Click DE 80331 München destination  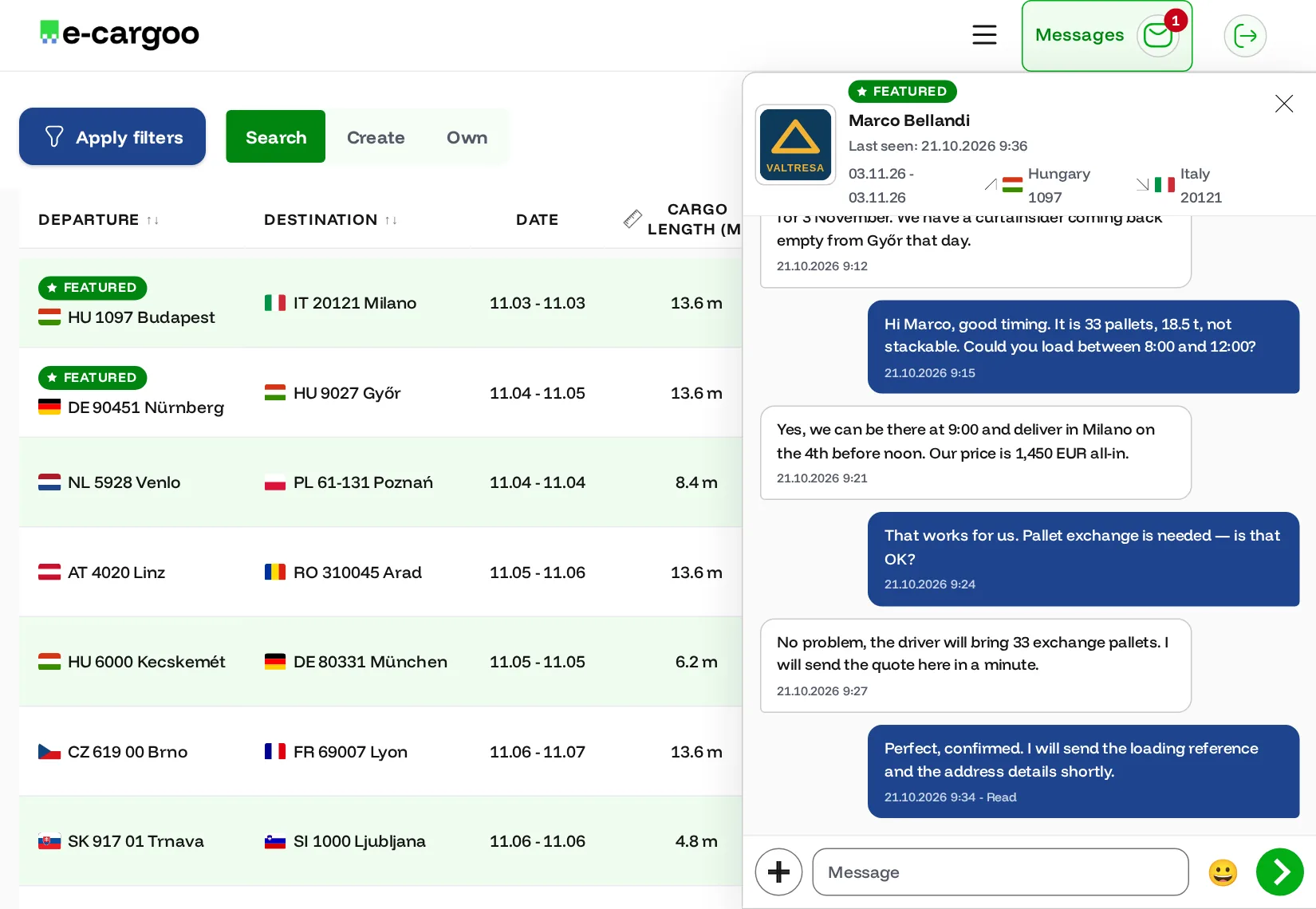pyautogui.click(x=356, y=662)
